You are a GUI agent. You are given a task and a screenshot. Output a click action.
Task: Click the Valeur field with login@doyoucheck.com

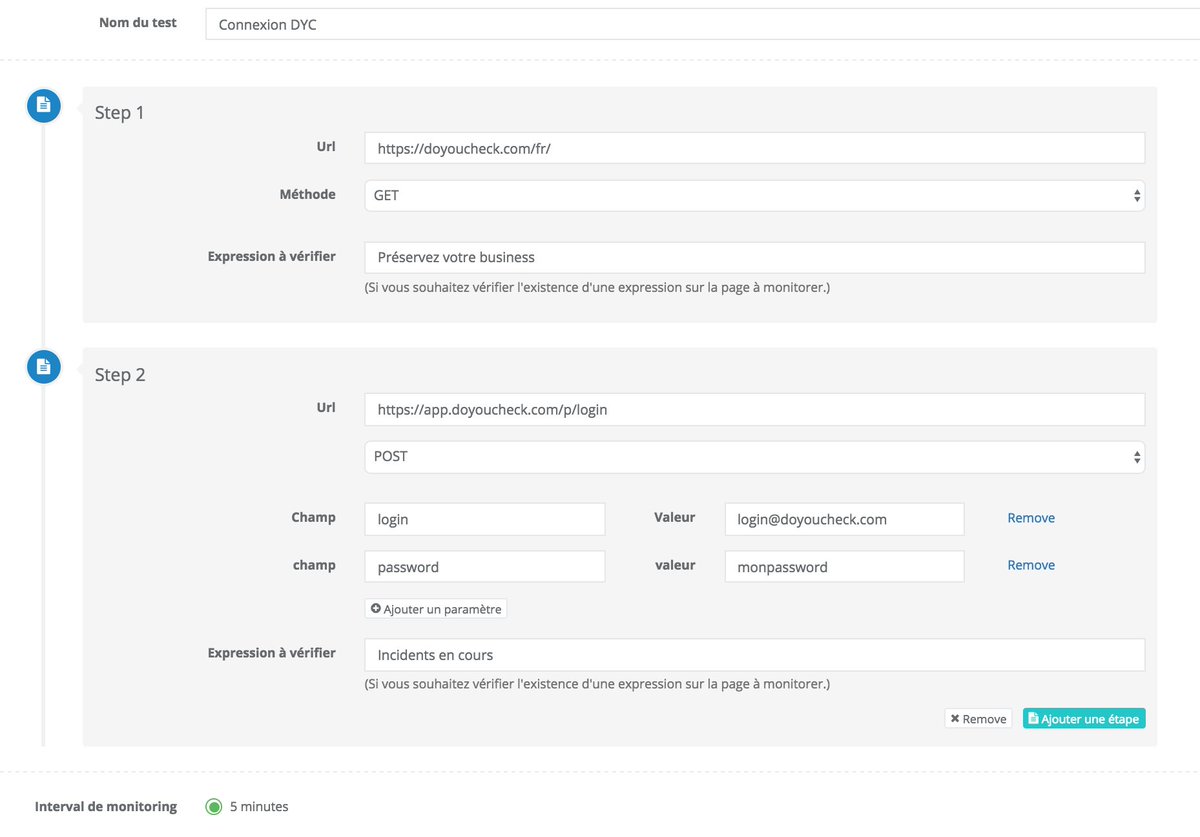pyautogui.click(x=845, y=519)
